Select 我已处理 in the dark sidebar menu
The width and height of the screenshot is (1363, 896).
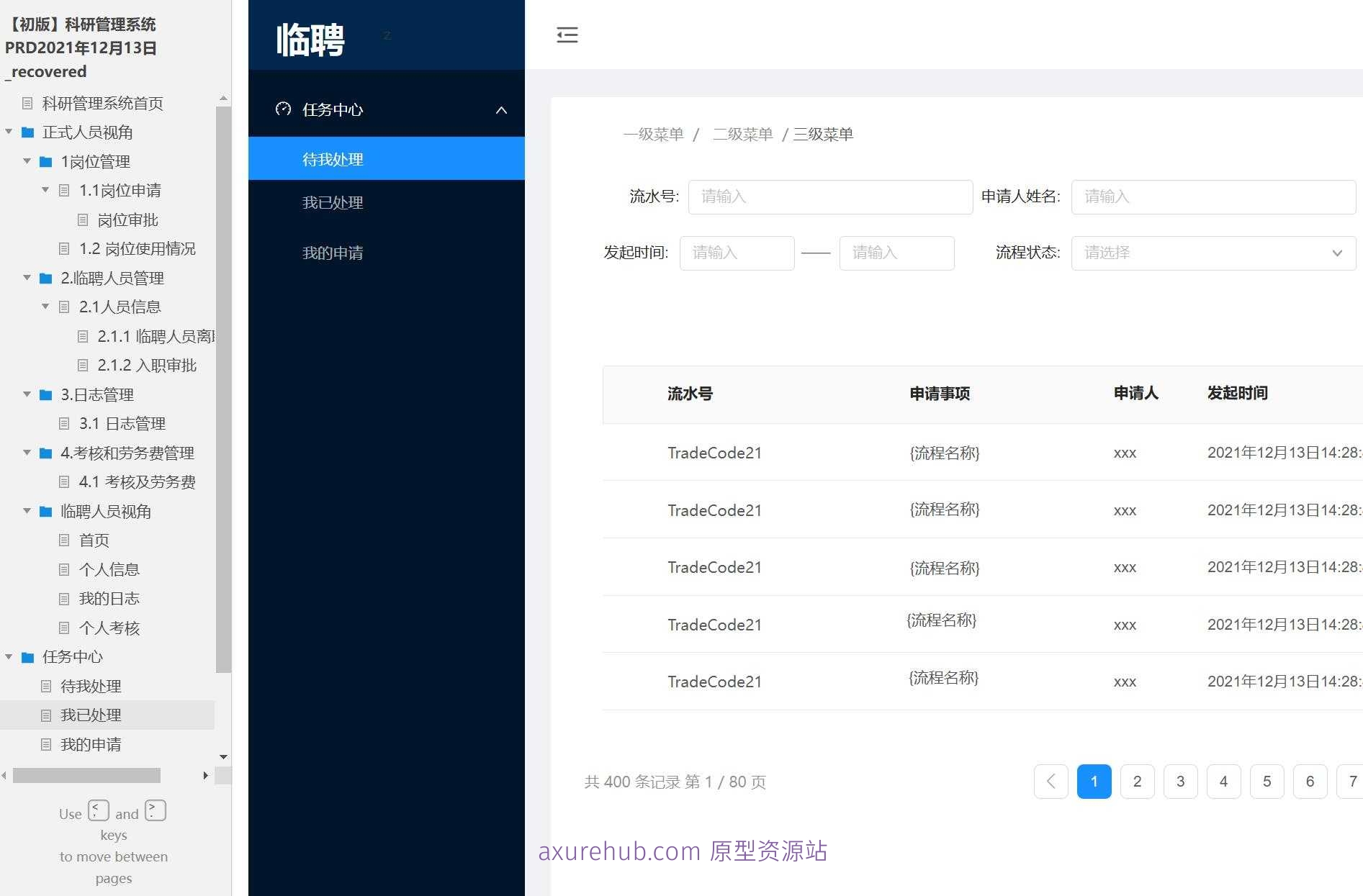click(332, 202)
